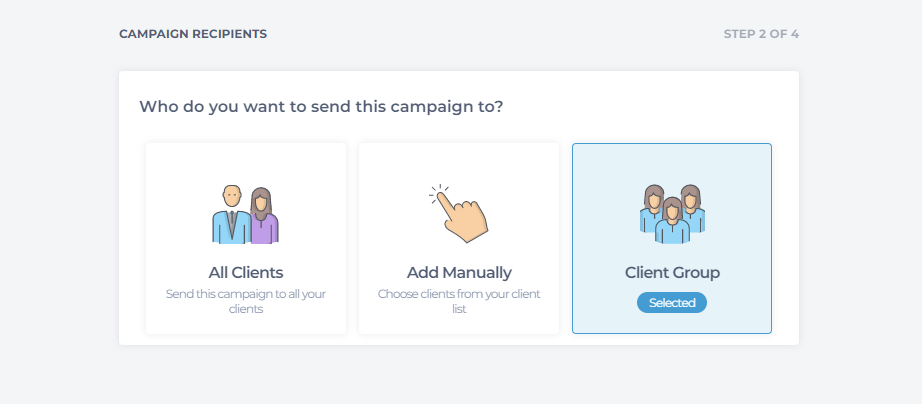Click the front-center woman in group icon
The width and height of the screenshot is (922, 404).
pos(672,221)
